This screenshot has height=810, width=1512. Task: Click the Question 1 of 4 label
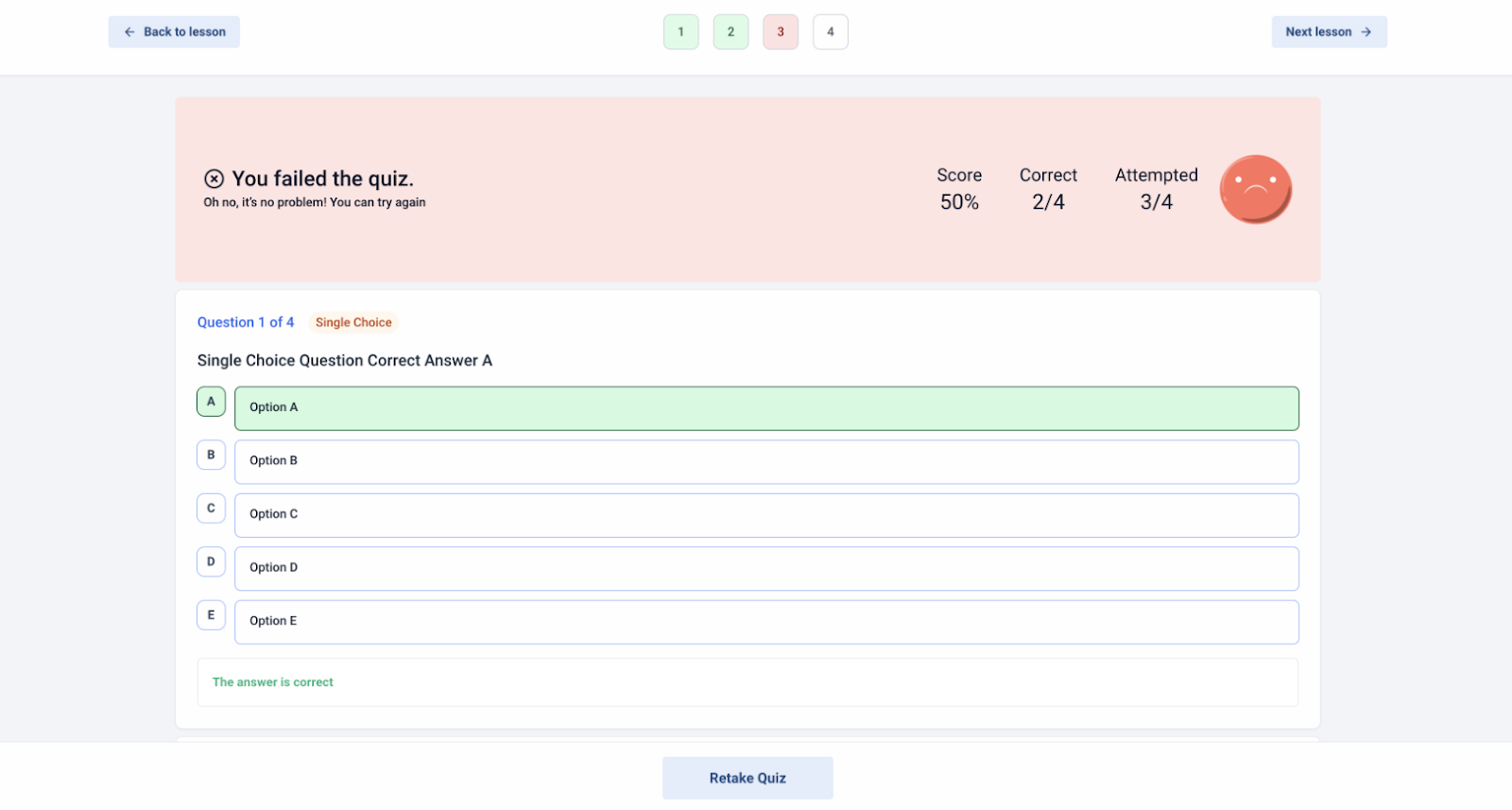(246, 322)
